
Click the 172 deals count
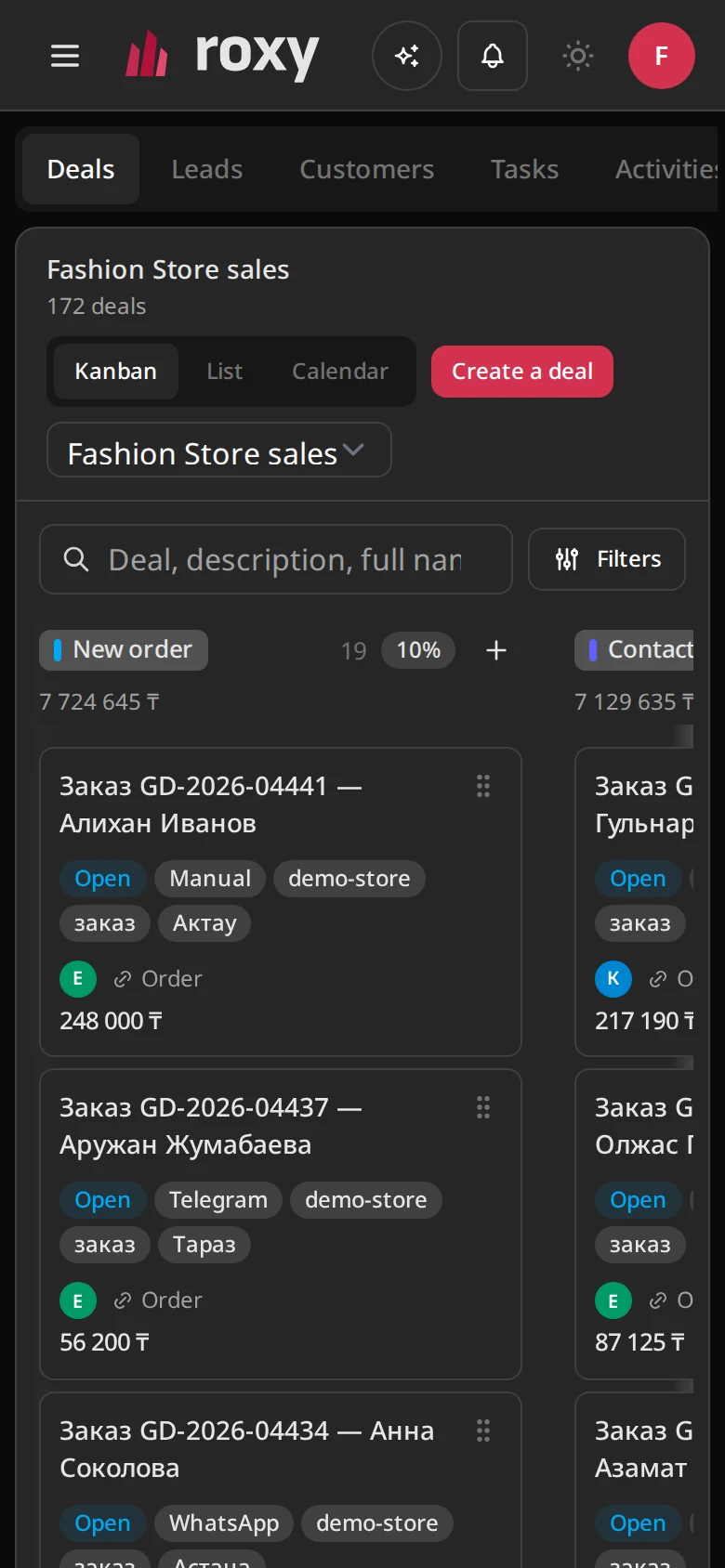click(97, 307)
